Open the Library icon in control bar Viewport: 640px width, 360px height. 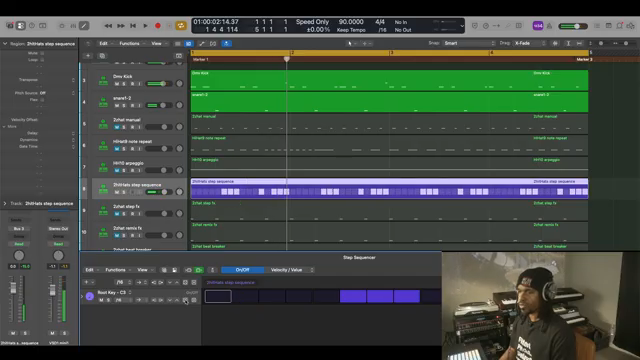click(x=10, y=26)
